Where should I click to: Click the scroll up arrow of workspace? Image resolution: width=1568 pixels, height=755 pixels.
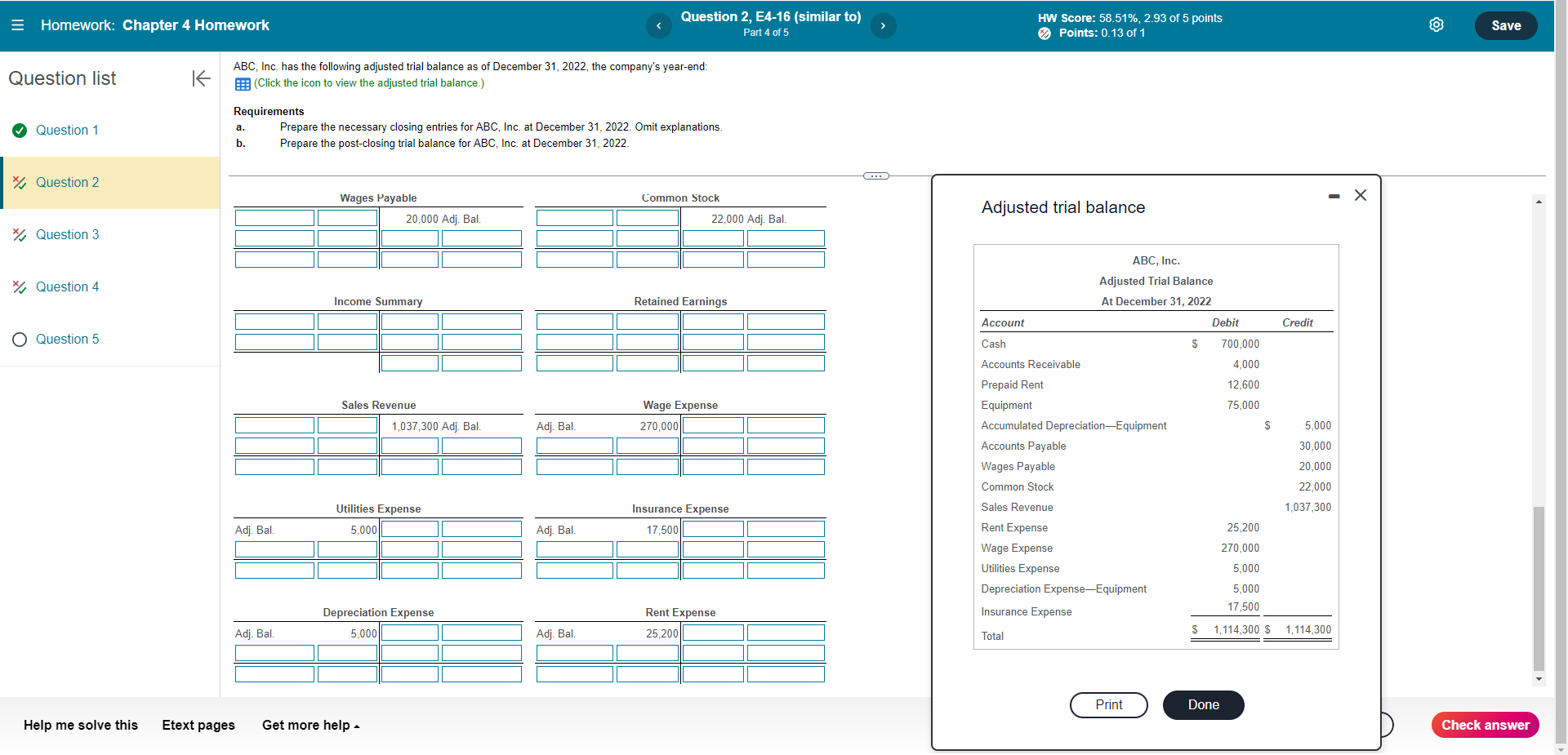[1539, 202]
